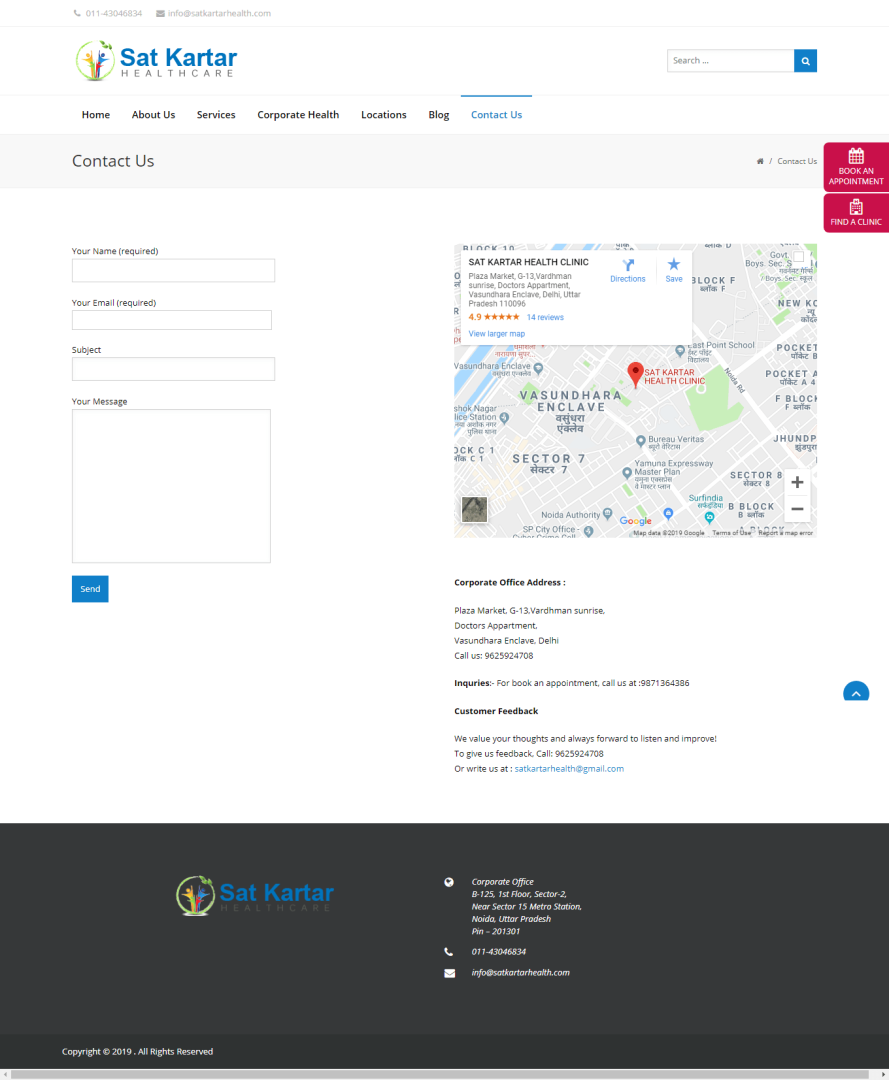Go to the Corporate Health menu
This screenshot has height=1080, width=889.
298,115
